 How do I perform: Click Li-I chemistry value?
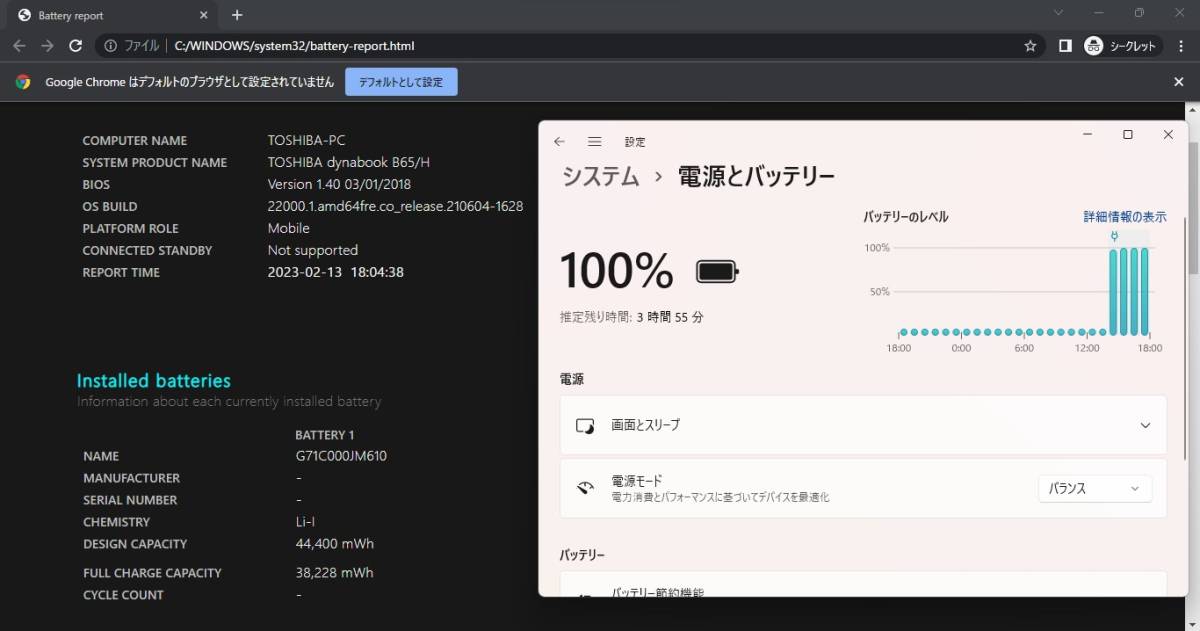[x=307, y=522]
